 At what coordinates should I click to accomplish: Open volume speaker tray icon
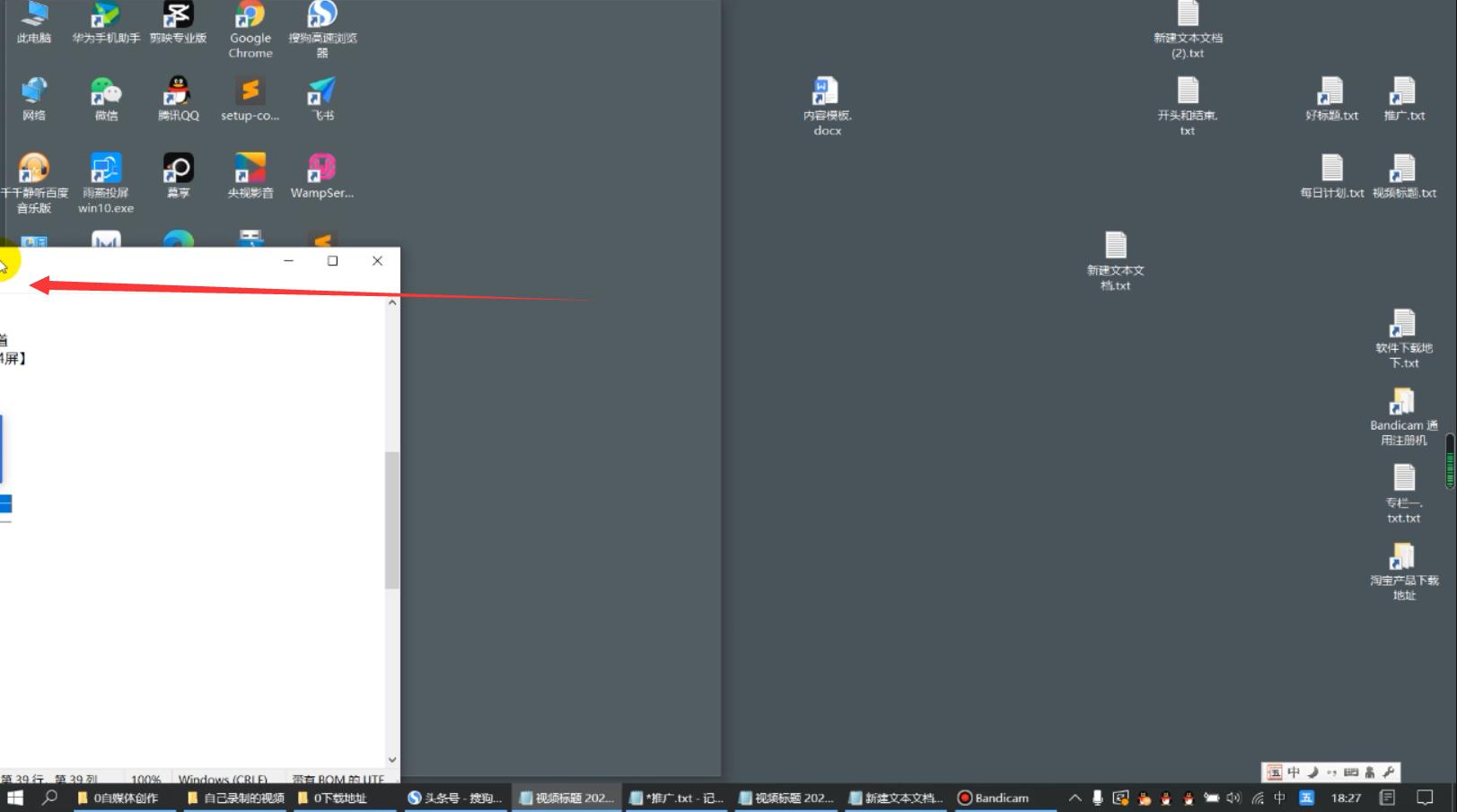[1233, 798]
